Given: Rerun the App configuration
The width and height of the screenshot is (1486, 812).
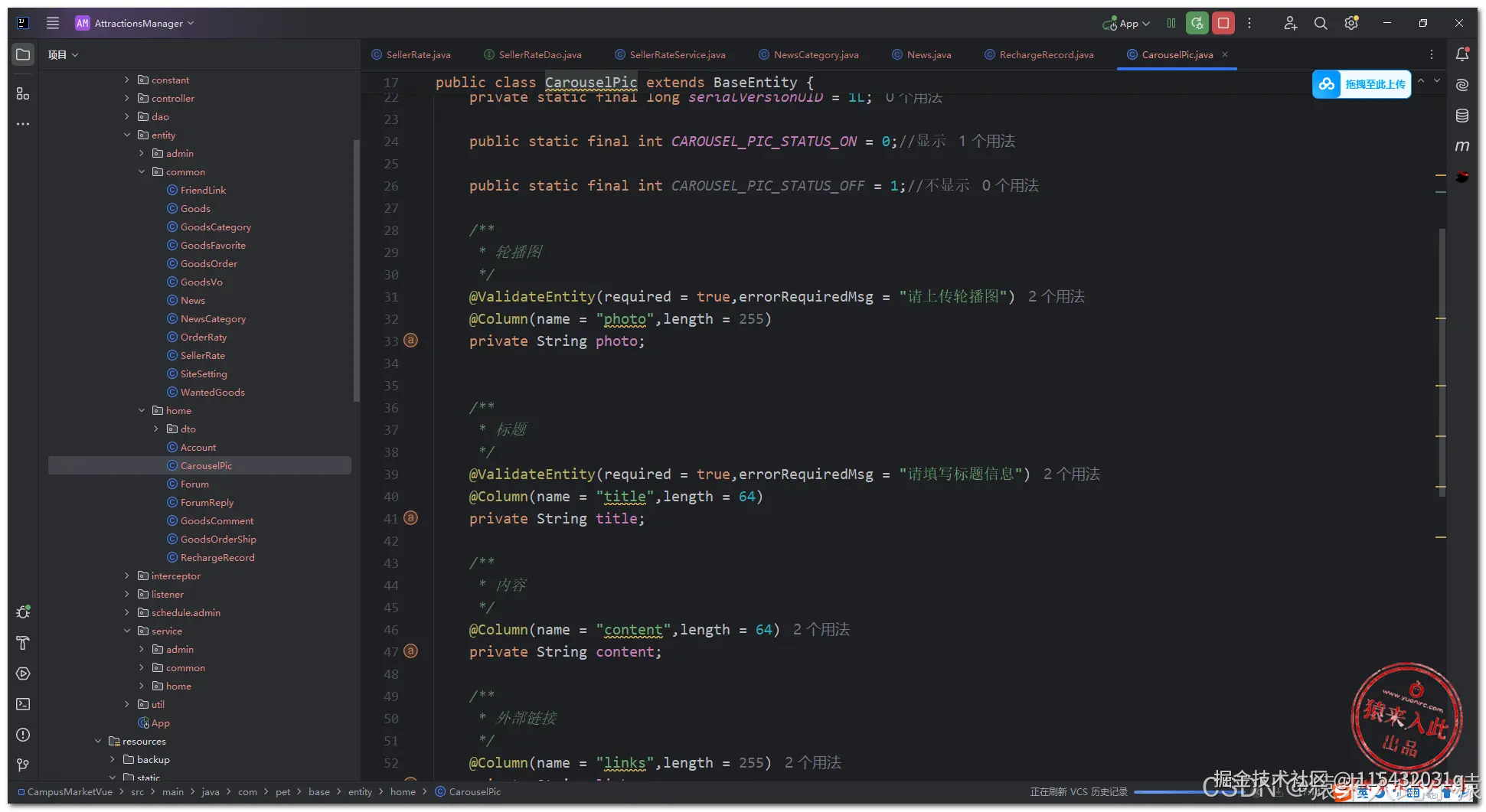Looking at the screenshot, I should [x=1197, y=23].
